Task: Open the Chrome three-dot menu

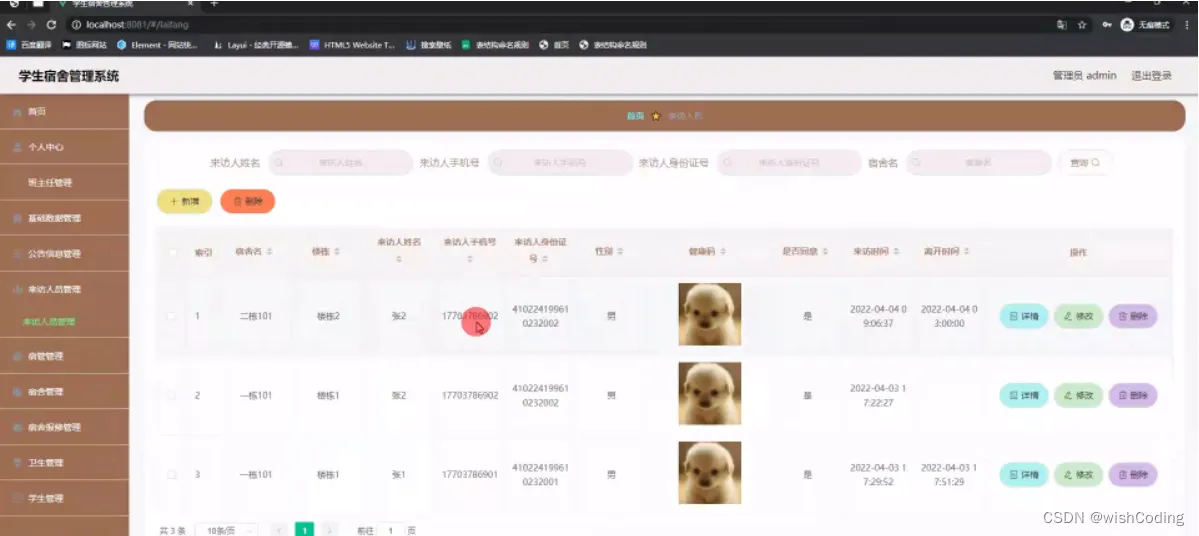Action: [x=1186, y=24]
